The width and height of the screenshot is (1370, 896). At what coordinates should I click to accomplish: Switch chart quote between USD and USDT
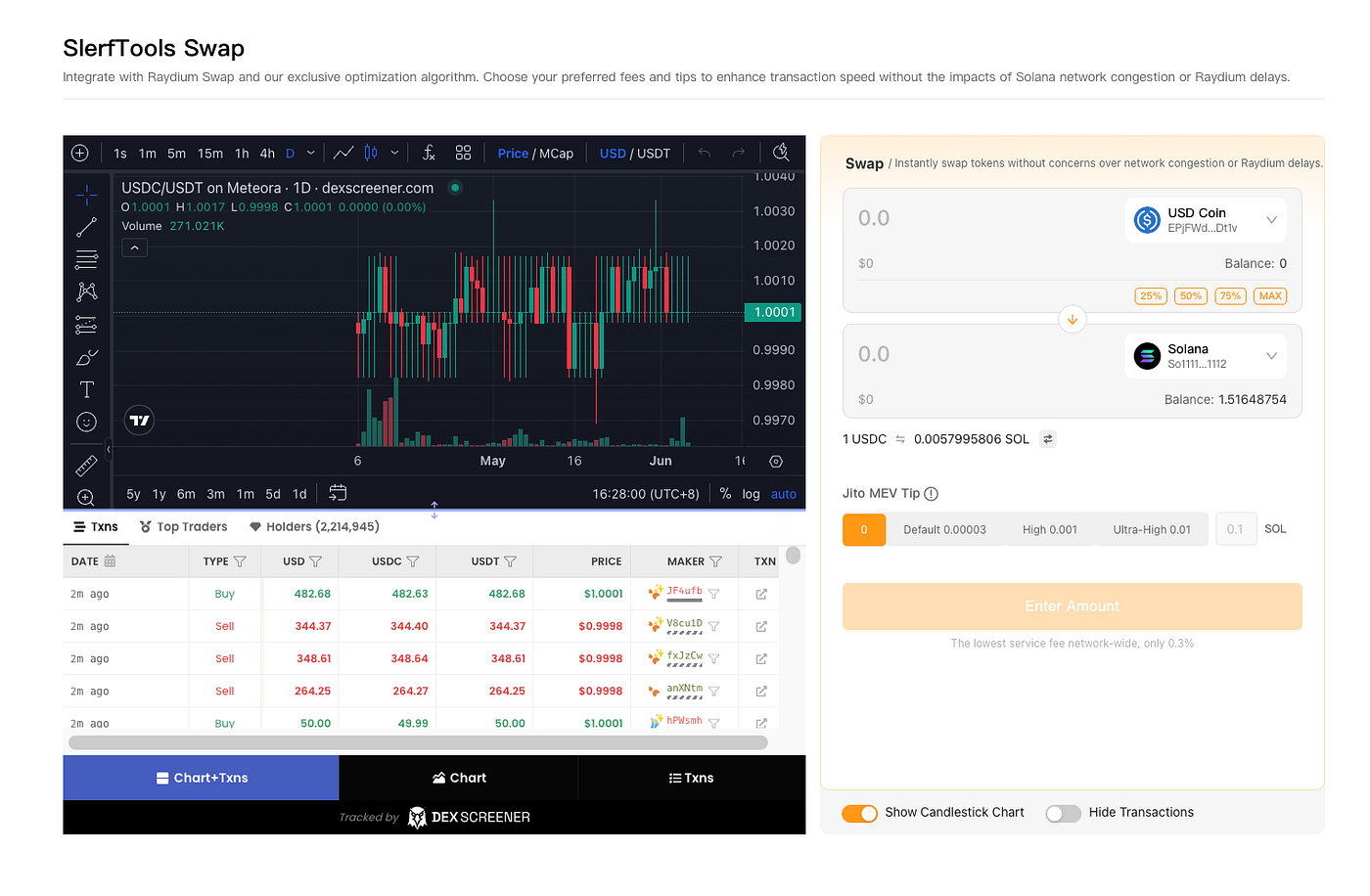point(635,154)
